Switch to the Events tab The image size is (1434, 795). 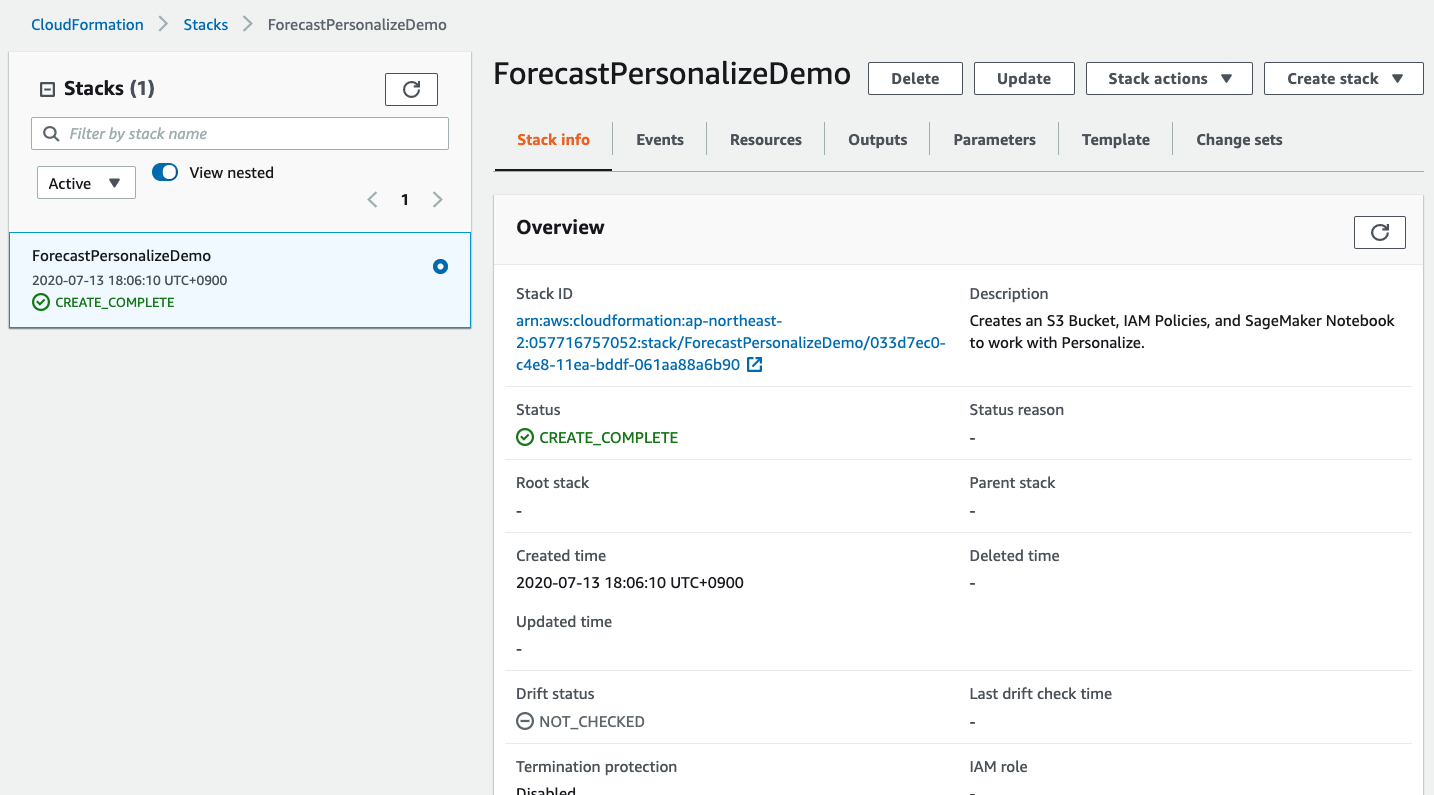pos(660,140)
